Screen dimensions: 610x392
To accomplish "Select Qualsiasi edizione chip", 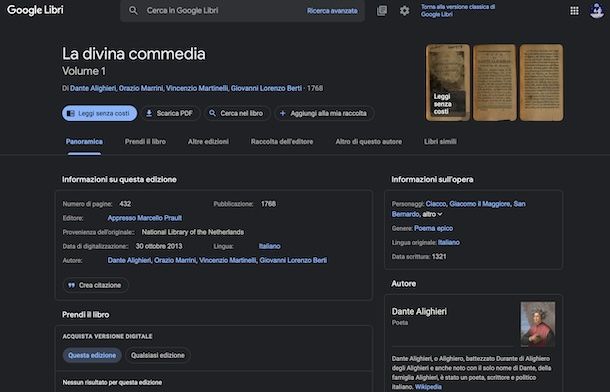I will tap(158, 355).
